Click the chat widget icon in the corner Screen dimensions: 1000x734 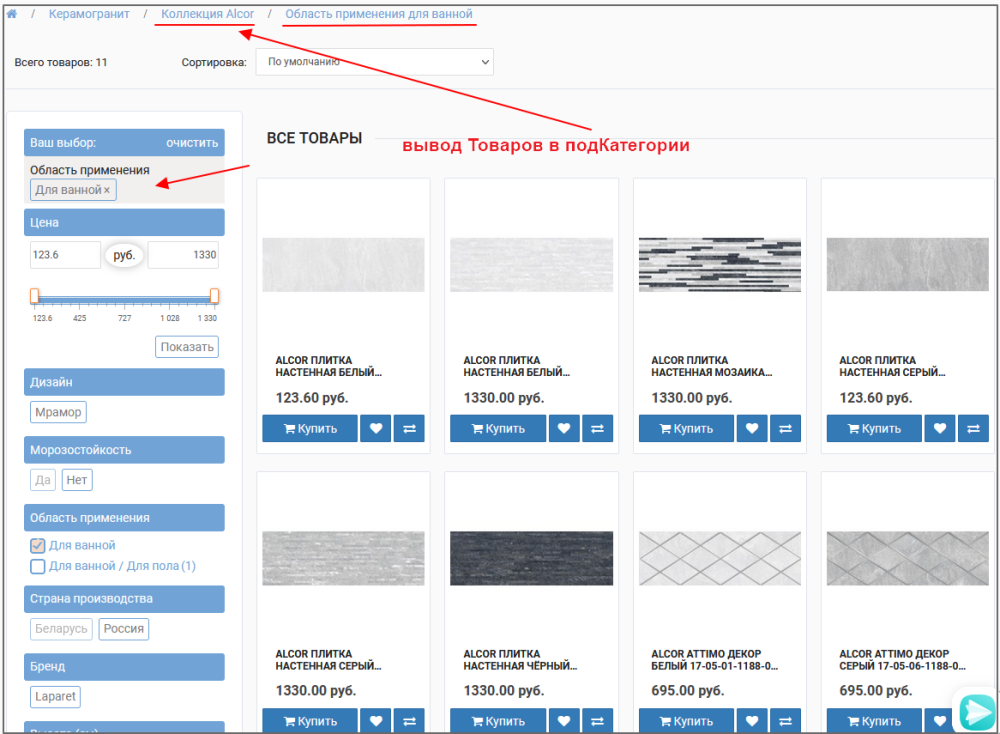[x=975, y=710]
